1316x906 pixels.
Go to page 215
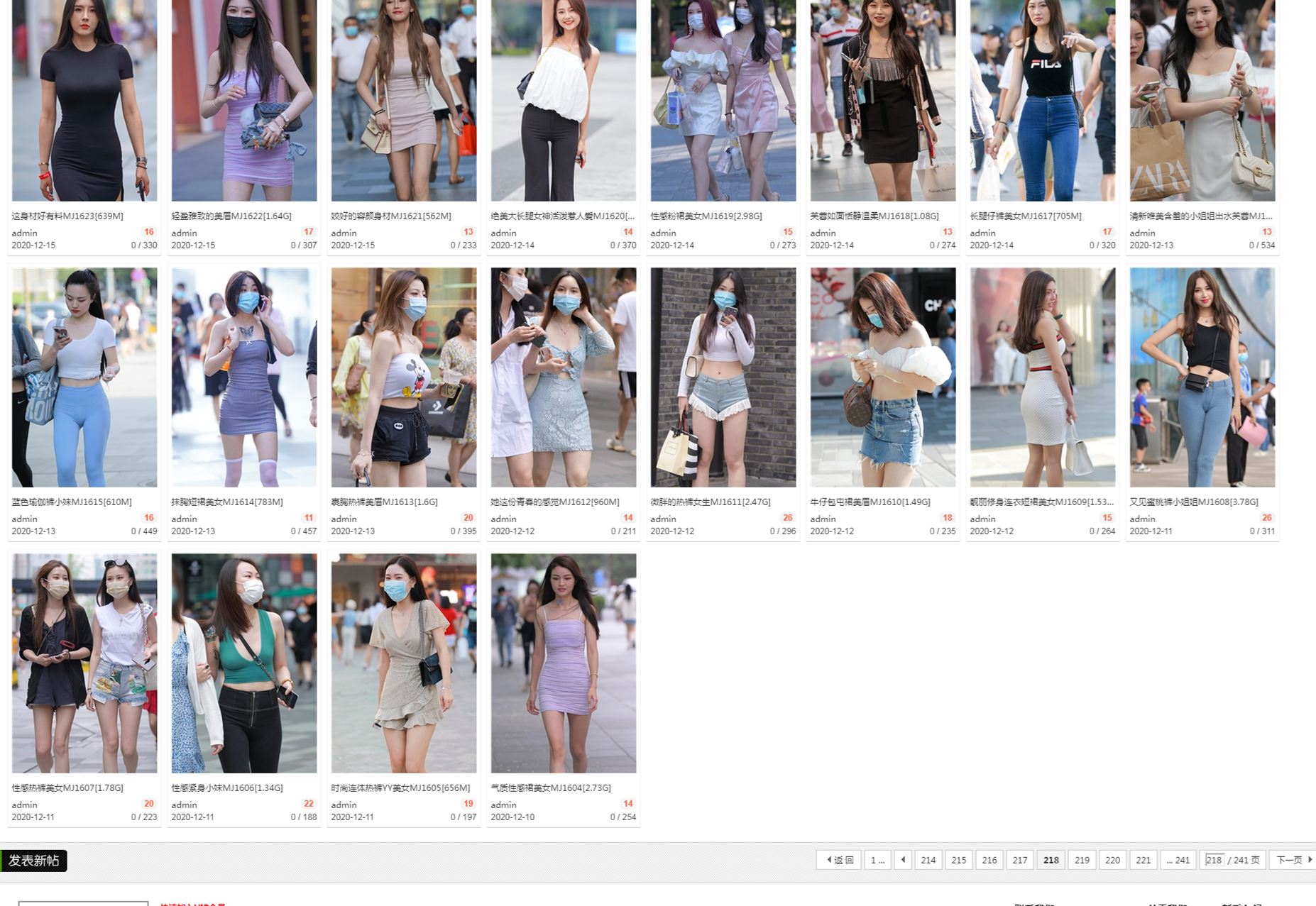click(x=958, y=860)
